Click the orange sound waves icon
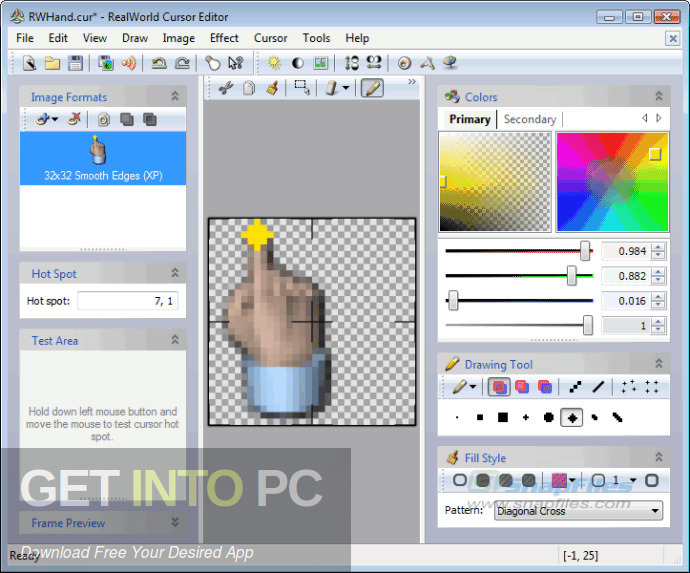The width and height of the screenshot is (690, 573). pos(129,63)
